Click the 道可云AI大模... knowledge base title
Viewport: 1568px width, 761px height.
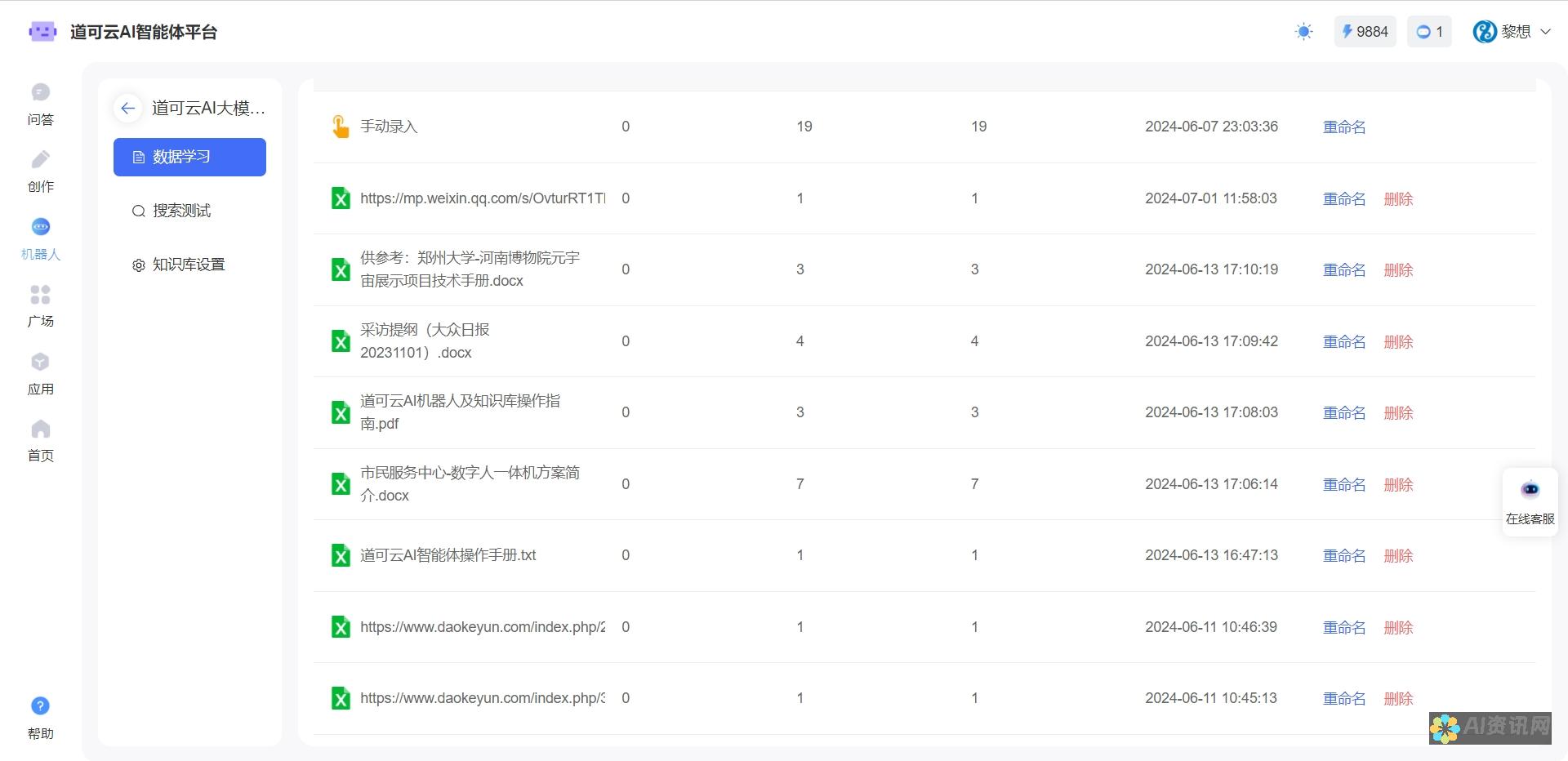click(x=208, y=108)
